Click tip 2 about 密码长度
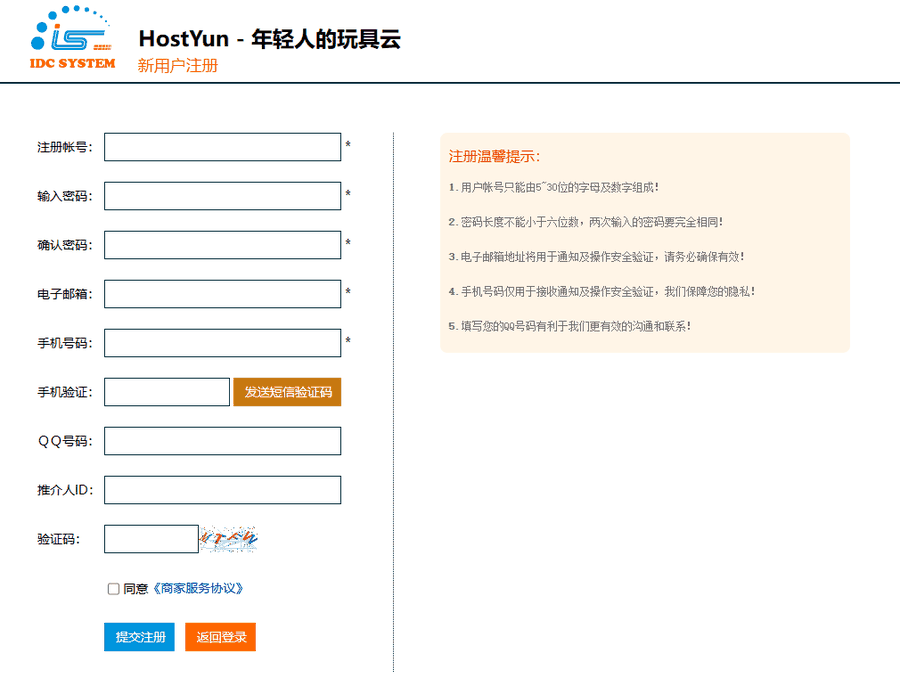Screen dimensions: 900x686 click(x=585, y=222)
